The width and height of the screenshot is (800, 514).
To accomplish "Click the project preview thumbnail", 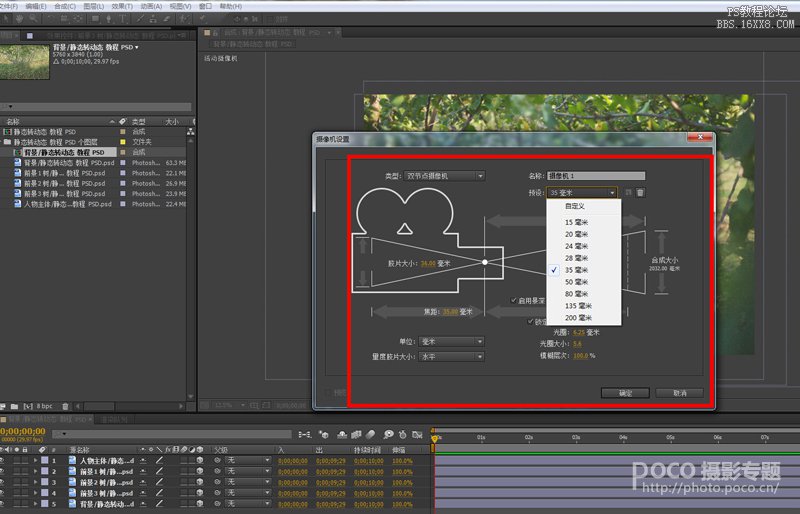I will tap(24, 61).
